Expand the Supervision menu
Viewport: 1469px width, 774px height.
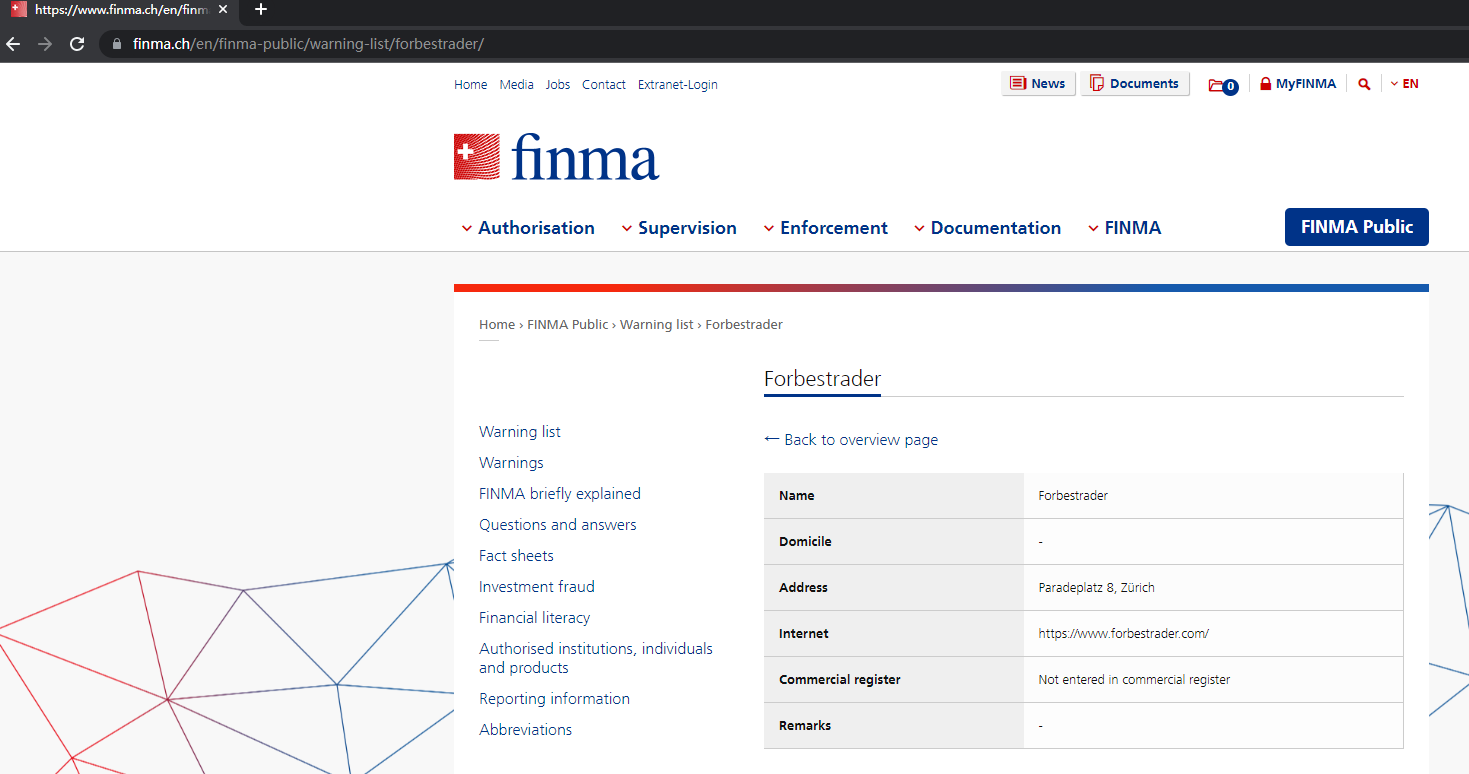(x=678, y=228)
